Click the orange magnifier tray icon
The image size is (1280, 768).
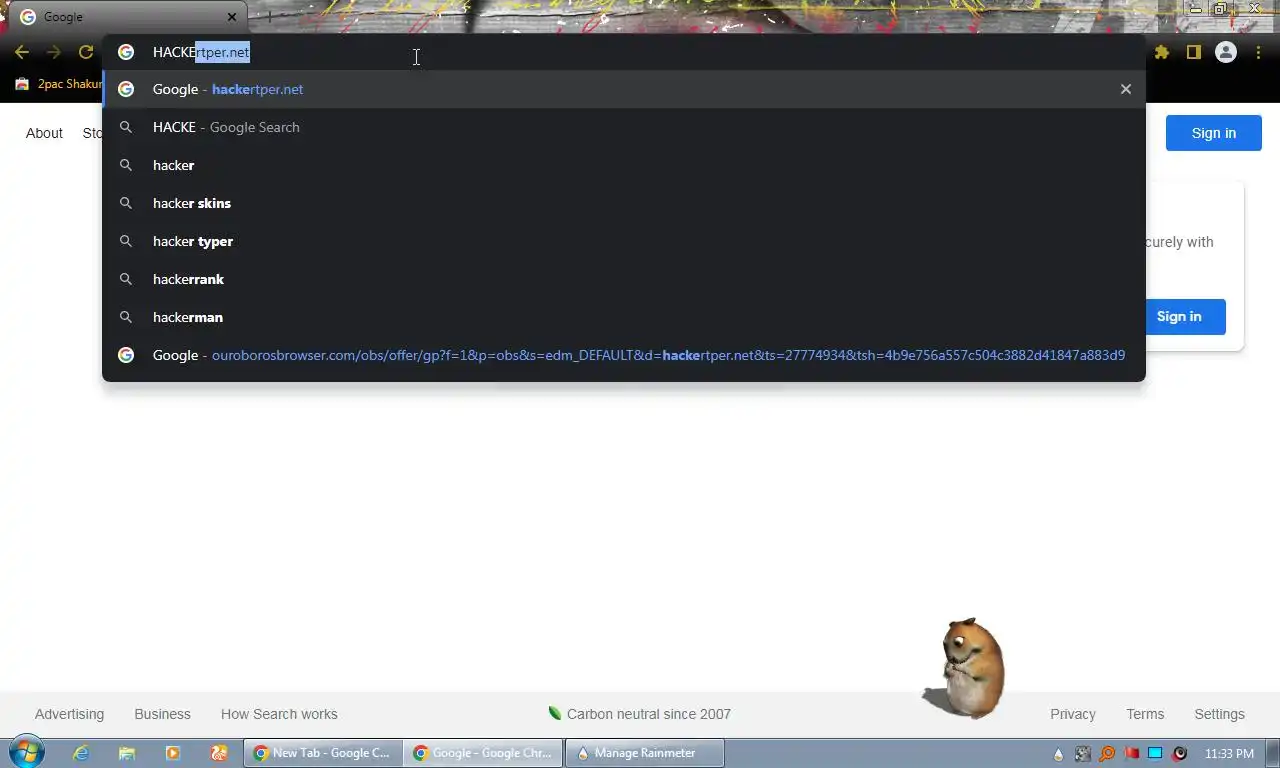1107,754
